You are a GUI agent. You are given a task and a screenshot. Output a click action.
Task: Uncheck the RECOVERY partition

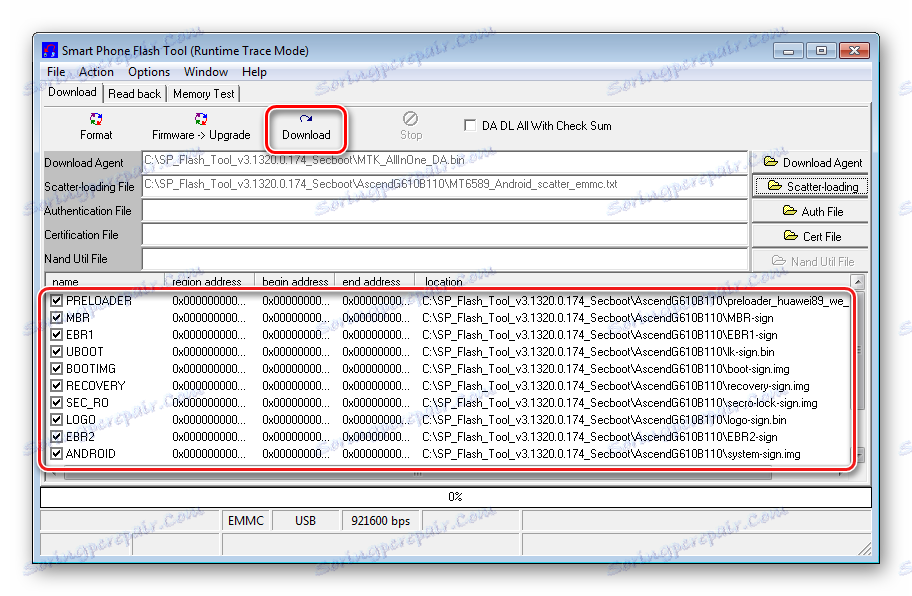(56, 386)
